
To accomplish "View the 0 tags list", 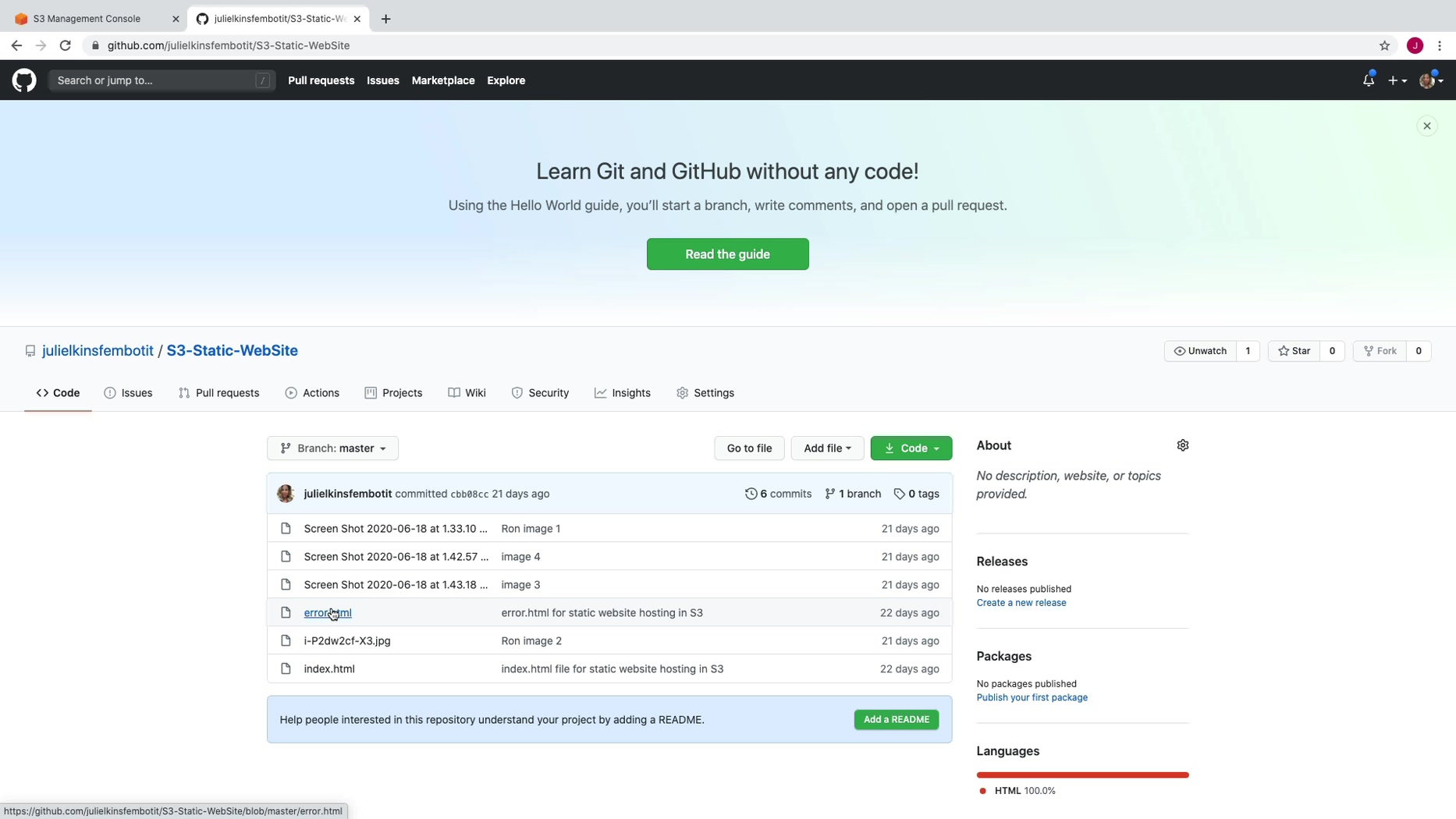I will click(917, 494).
